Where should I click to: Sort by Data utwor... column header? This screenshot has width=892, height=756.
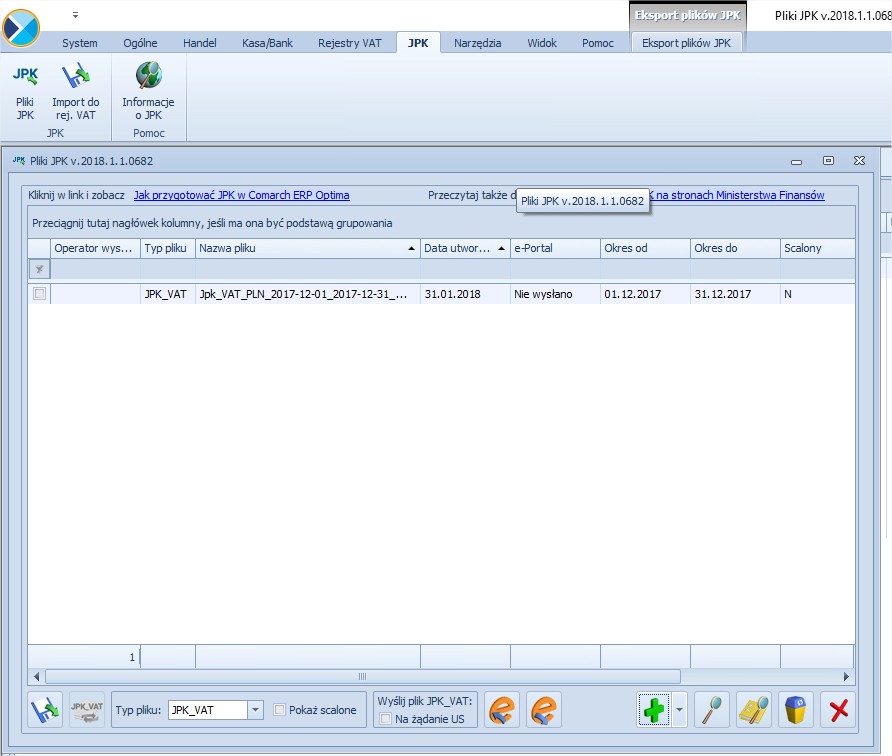point(465,248)
